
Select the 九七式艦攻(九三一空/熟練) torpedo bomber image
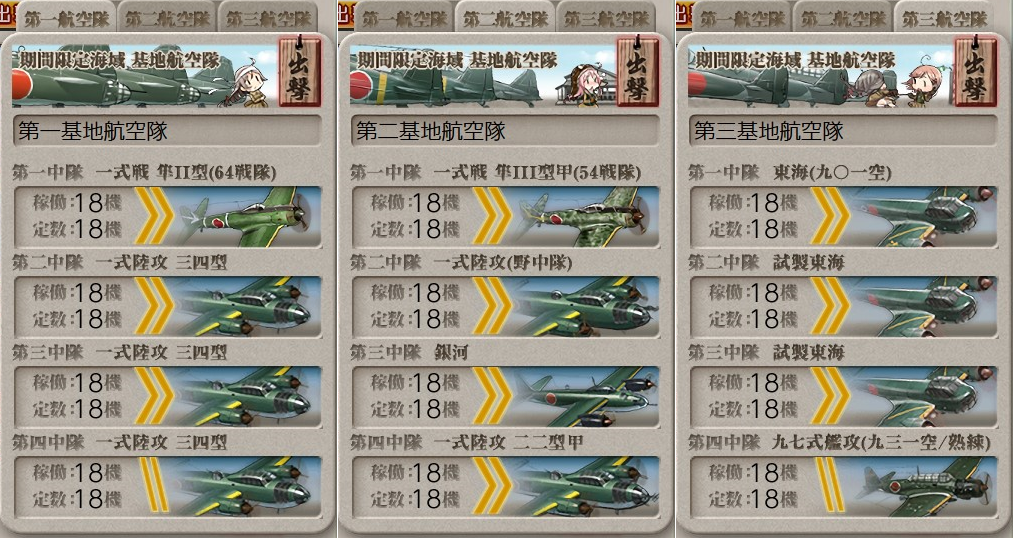pos(925,486)
